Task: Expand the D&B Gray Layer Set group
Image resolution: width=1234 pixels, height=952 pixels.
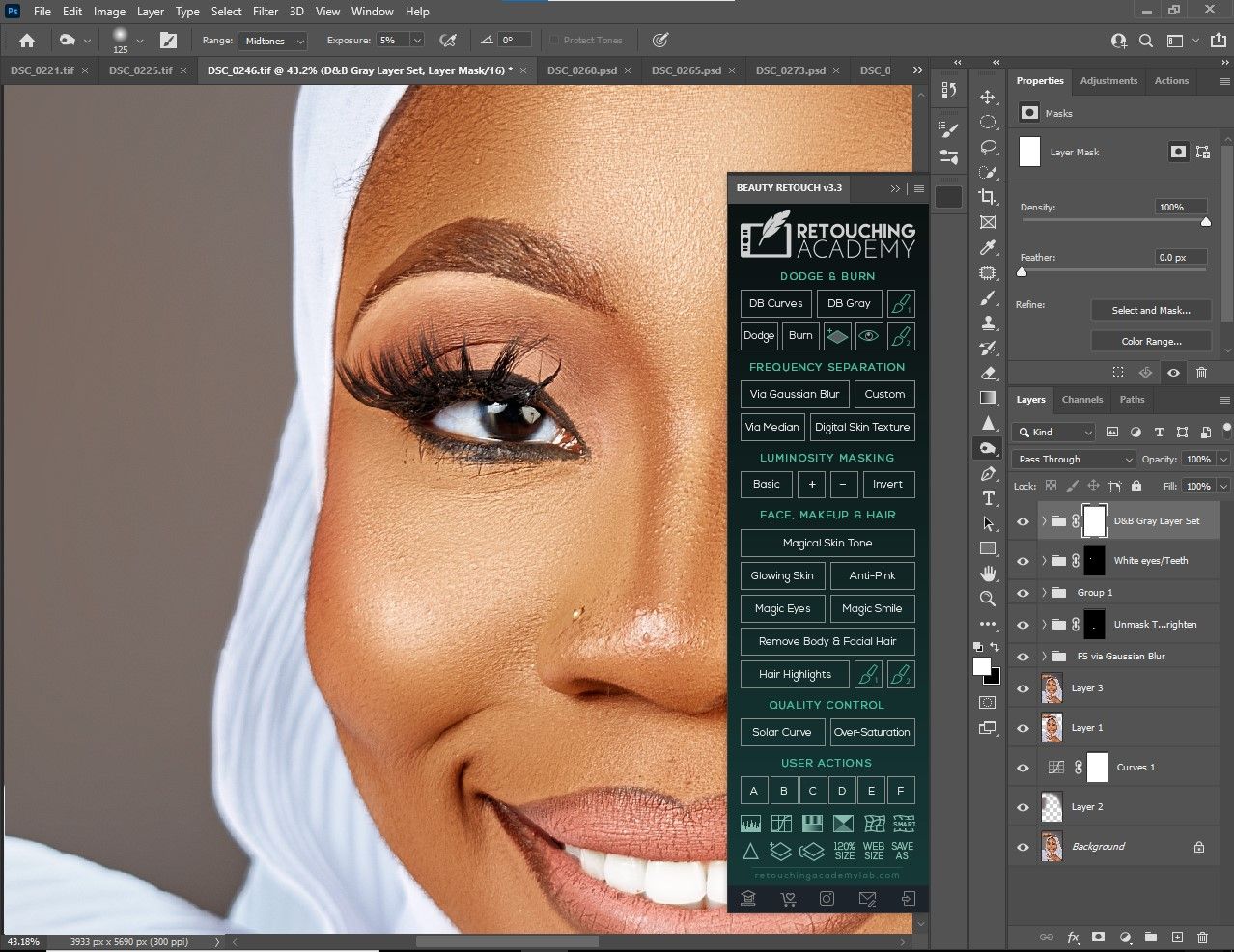Action: click(1044, 521)
